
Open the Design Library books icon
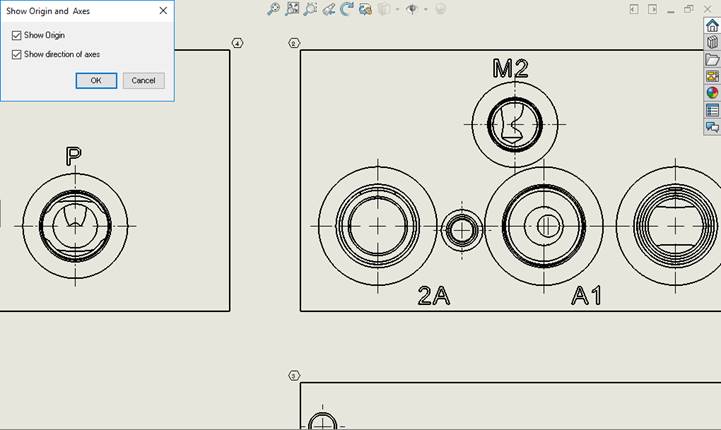coord(712,42)
